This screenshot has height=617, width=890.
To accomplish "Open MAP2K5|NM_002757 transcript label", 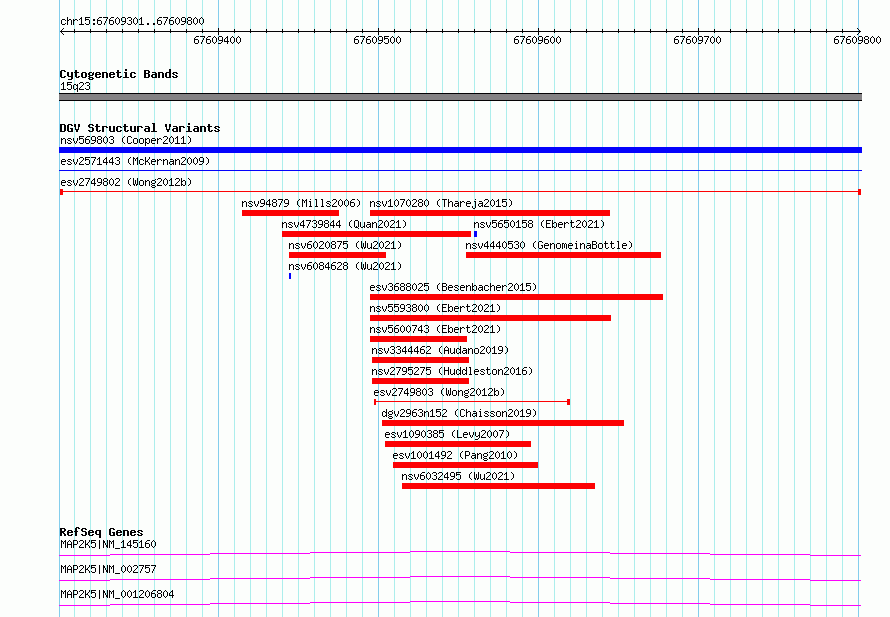I will 108,569.
